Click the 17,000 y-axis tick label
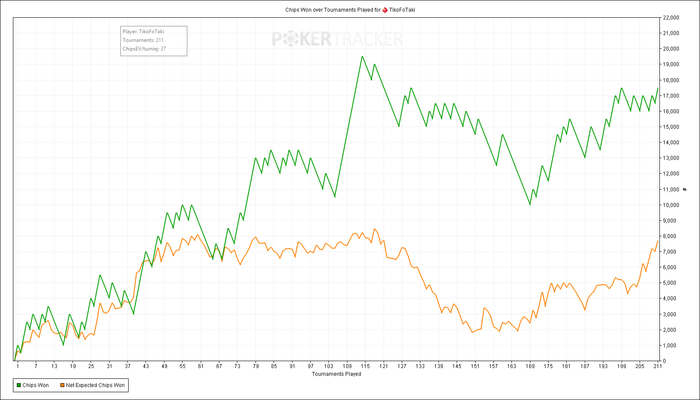The image size is (700, 400). (670, 96)
